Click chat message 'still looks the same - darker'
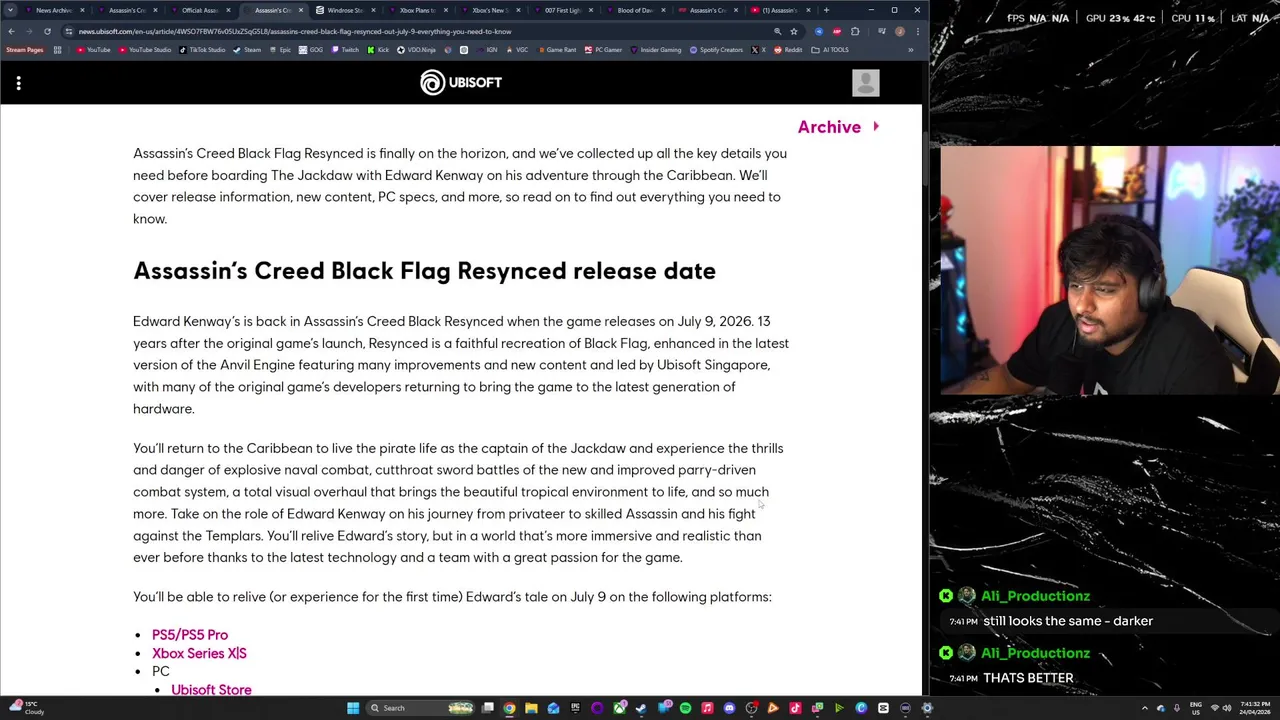The width and height of the screenshot is (1280, 720). point(1068,621)
